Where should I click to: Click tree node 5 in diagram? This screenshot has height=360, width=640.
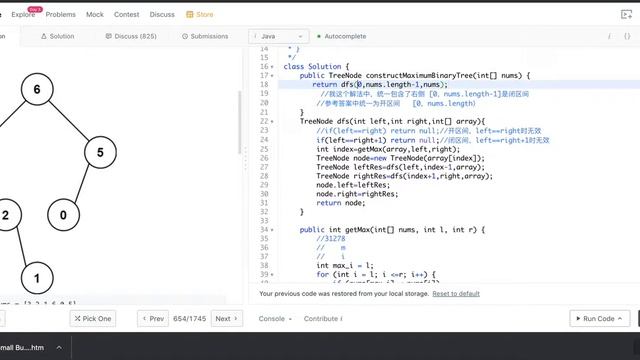100,152
